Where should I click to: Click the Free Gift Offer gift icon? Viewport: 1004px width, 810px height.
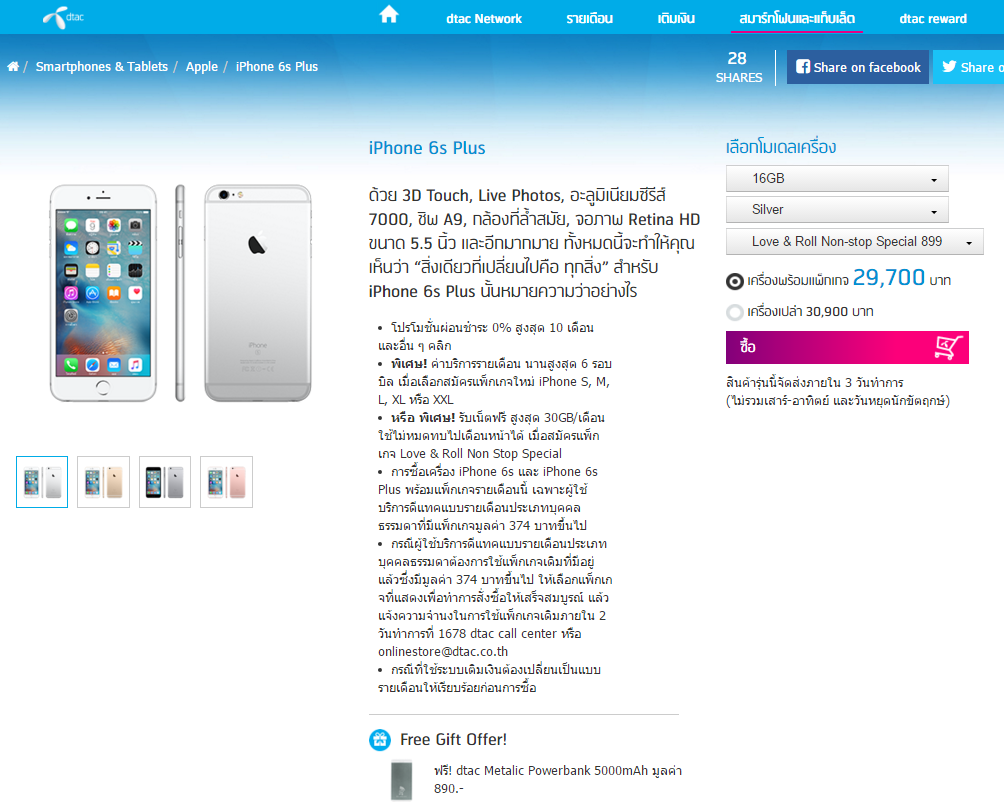[380, 740]
